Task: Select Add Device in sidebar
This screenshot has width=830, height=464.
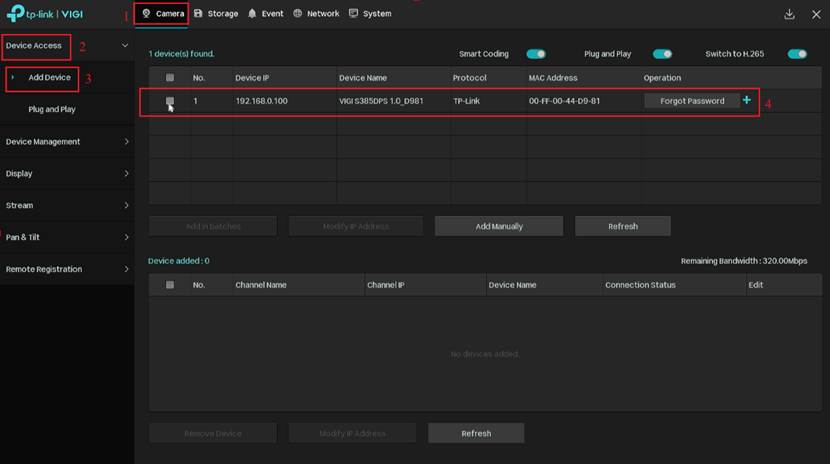Action: 49,78
